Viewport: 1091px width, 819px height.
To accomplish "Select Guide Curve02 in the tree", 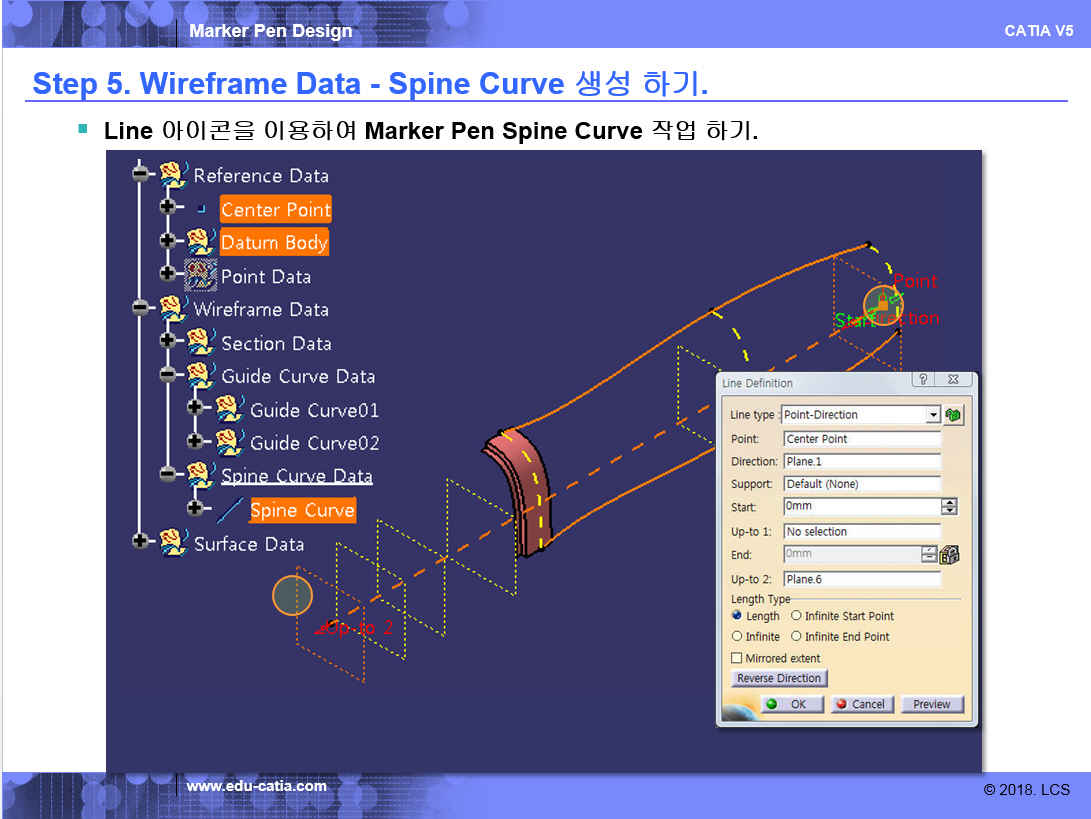I will 314,443.
